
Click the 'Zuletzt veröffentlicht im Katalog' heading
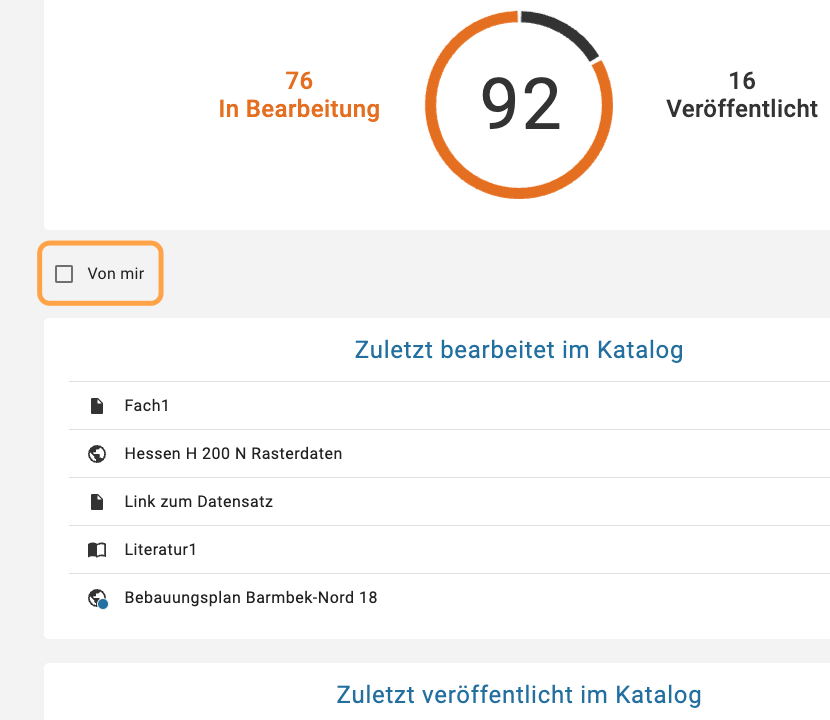click(x=519, y=695)
